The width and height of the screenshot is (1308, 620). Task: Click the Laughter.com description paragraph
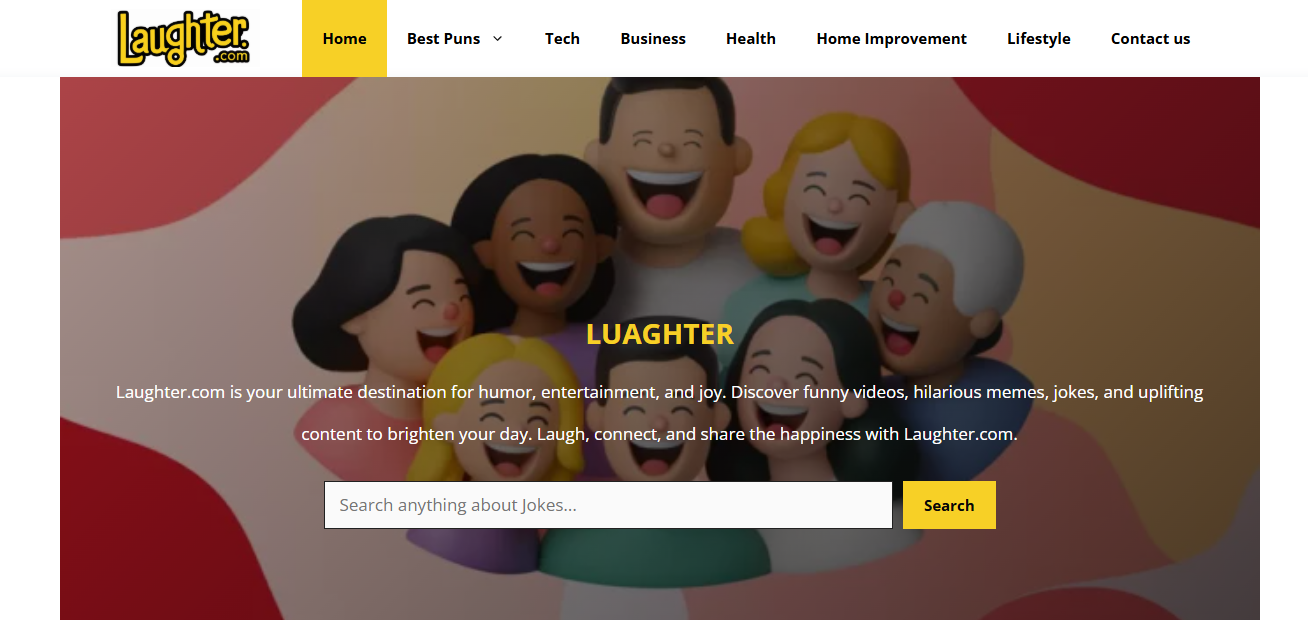(x=660, y=413)
